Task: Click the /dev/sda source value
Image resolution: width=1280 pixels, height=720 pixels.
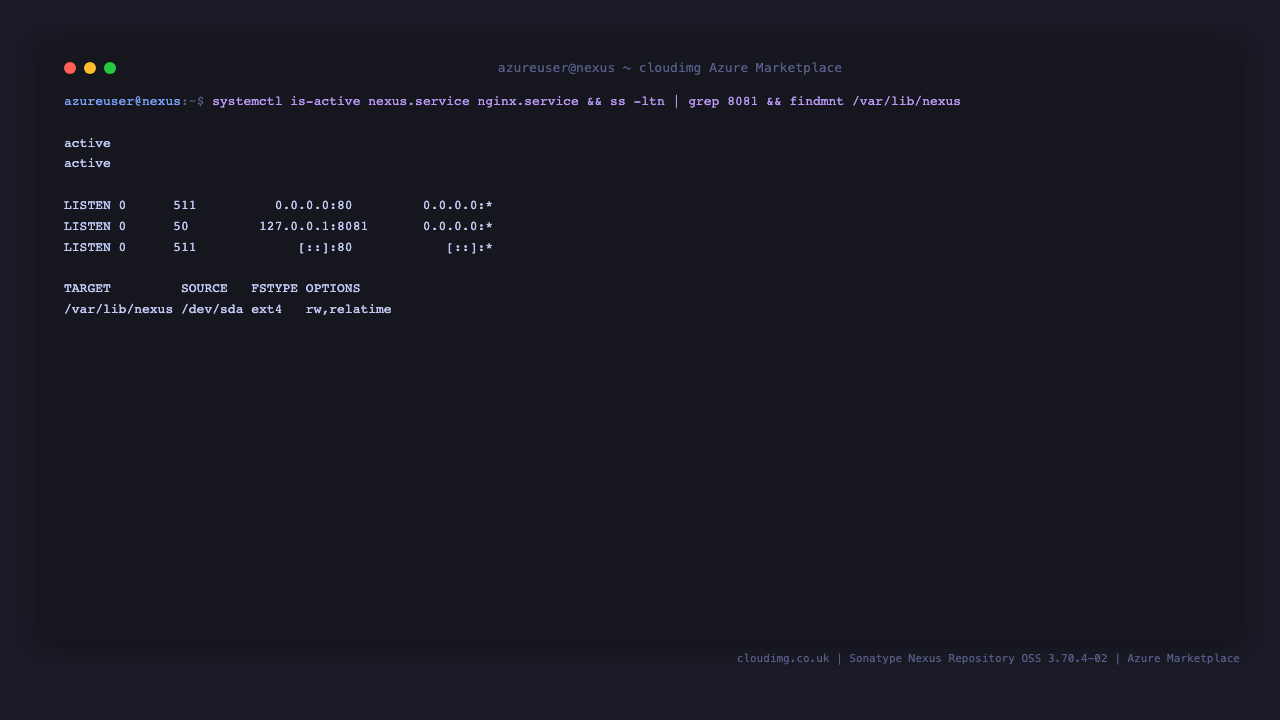Action: [x=212, y=309]
